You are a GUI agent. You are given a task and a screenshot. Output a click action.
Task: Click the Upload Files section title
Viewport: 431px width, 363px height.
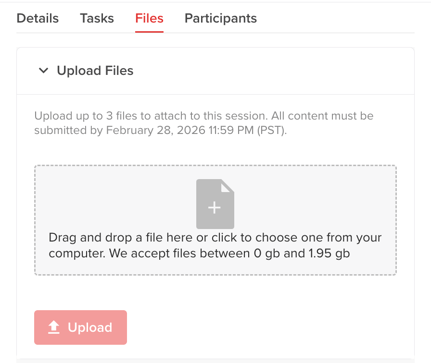coord(95,71)
